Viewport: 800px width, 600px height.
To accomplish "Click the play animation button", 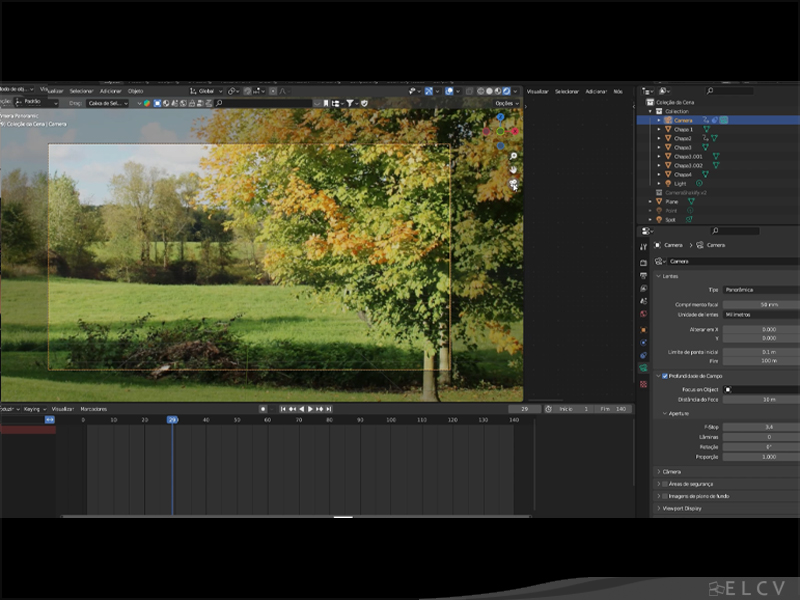I will click(x=311, y=409).
